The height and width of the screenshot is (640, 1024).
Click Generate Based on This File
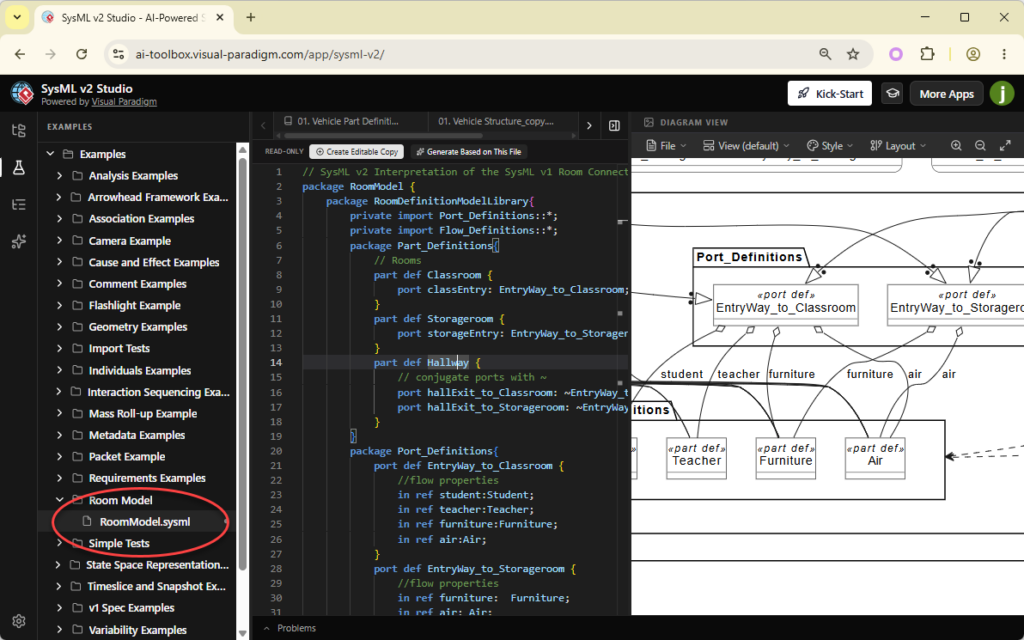468,152
